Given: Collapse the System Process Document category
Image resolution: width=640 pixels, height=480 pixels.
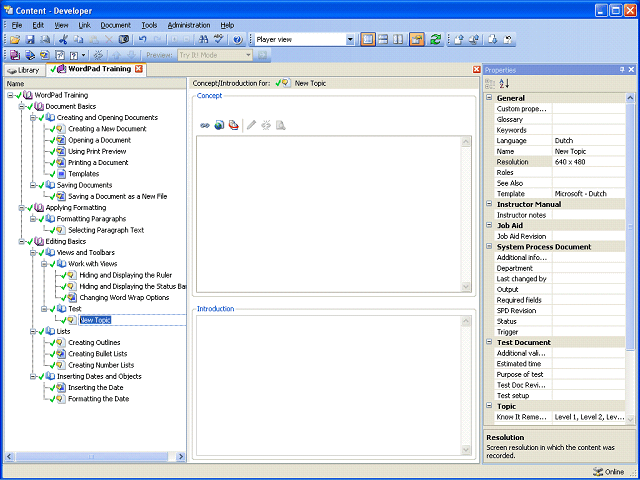Looking at the screenshot, I should (x=489, y=247).
